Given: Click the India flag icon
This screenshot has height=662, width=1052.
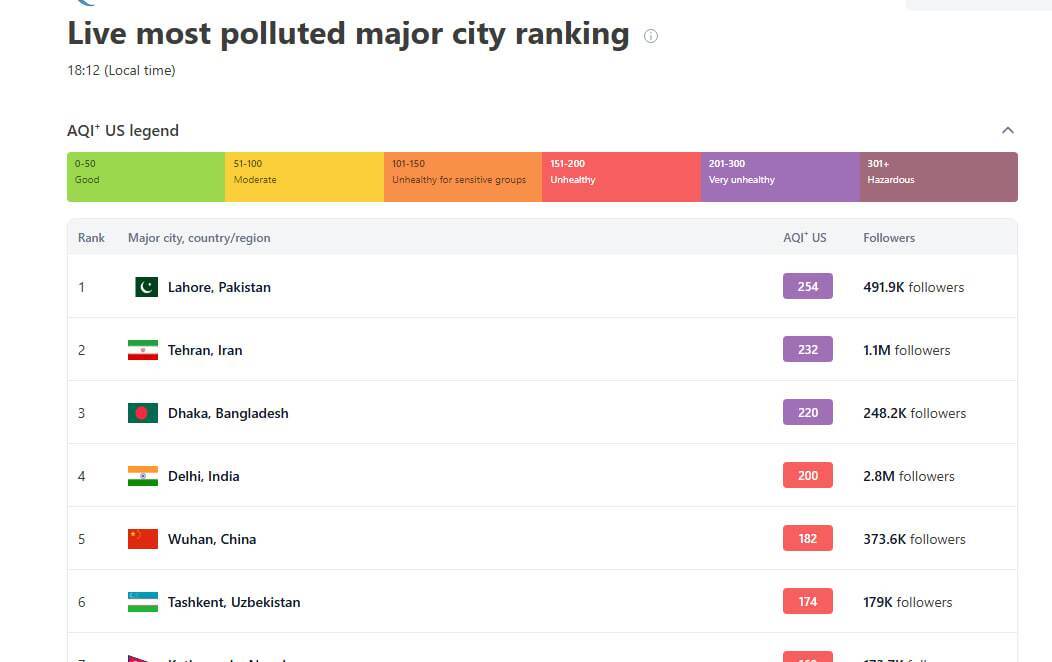Looking at the screenshot, I should pyautogui.click(x=143, y=476).
